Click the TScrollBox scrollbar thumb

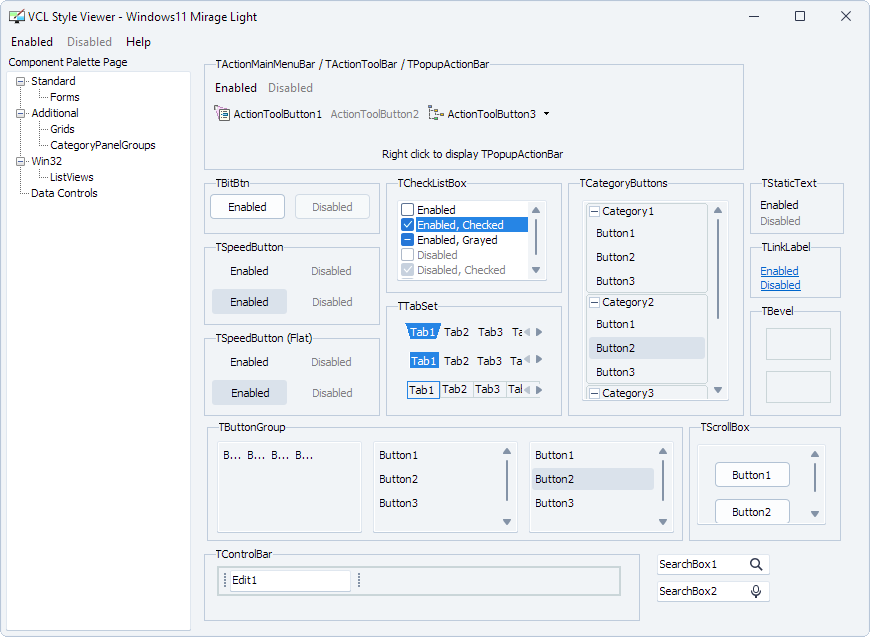815,478
